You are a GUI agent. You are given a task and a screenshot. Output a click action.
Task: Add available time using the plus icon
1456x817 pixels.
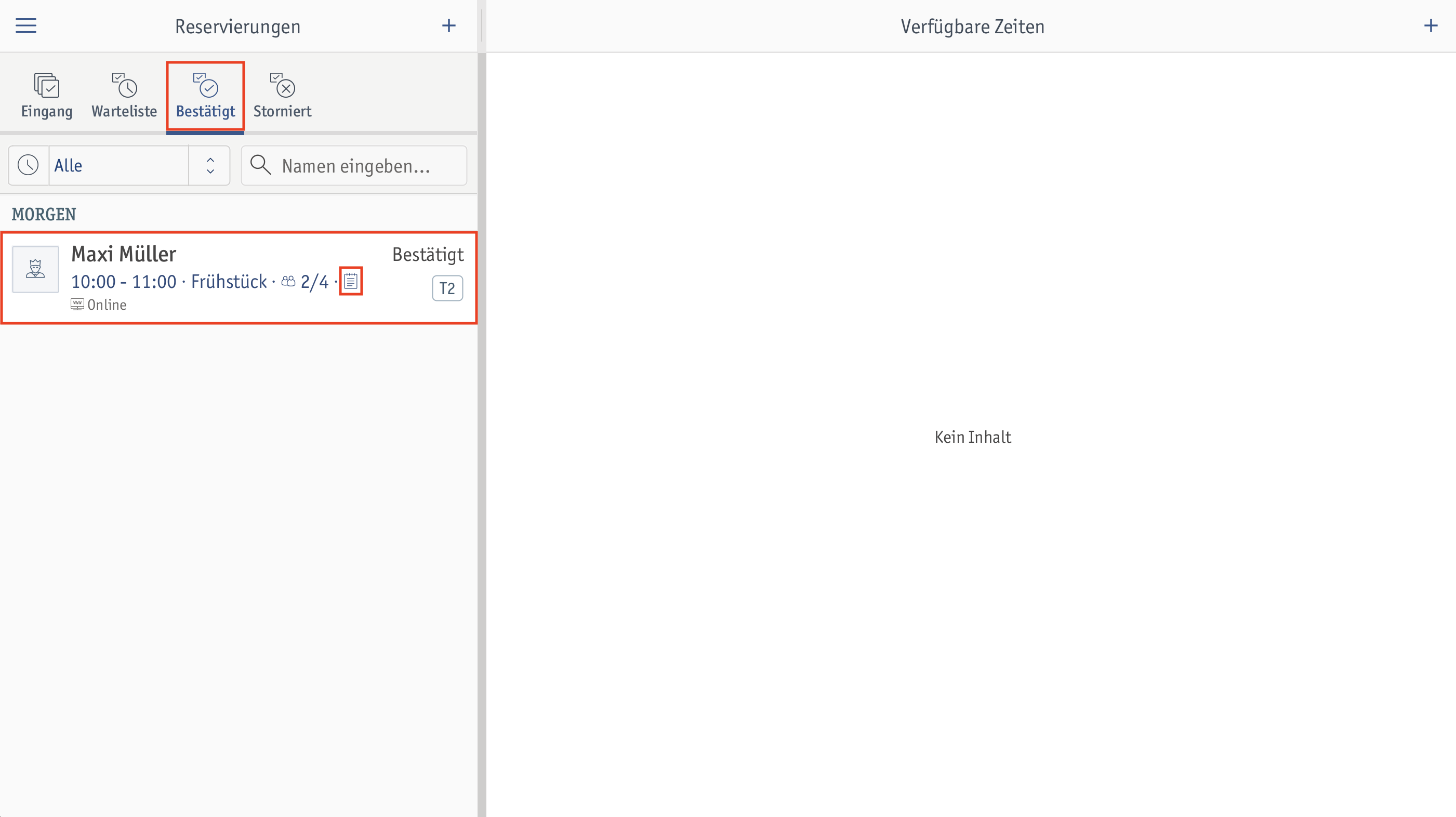tap(1431, 26)
